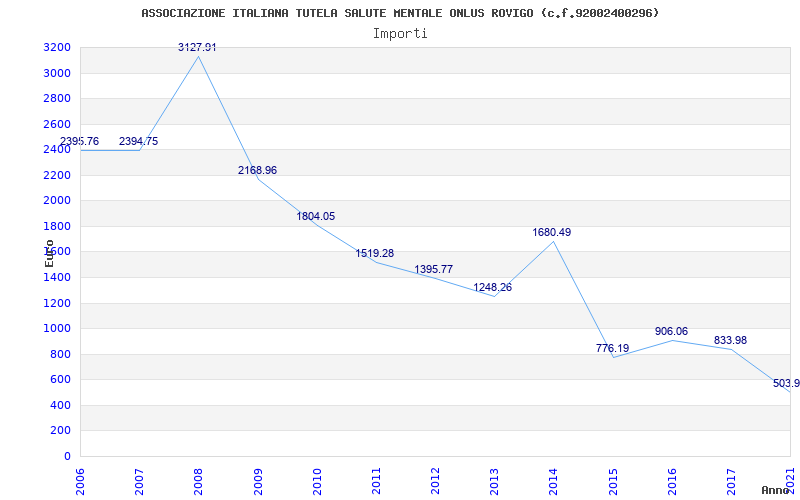Click the data label 1680.49
Image resolution: width=800 pixels, height=500 pixels.
552,233
